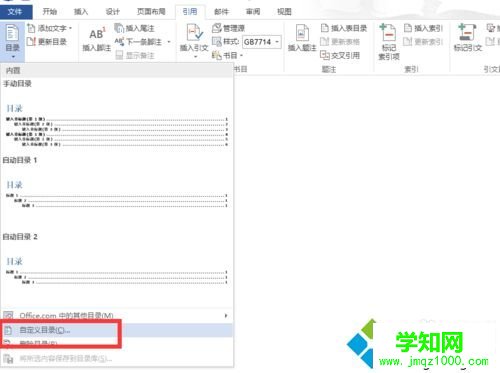
Task: Click the 自定义目录(C) menu icon
Action: tap(8, 330)
